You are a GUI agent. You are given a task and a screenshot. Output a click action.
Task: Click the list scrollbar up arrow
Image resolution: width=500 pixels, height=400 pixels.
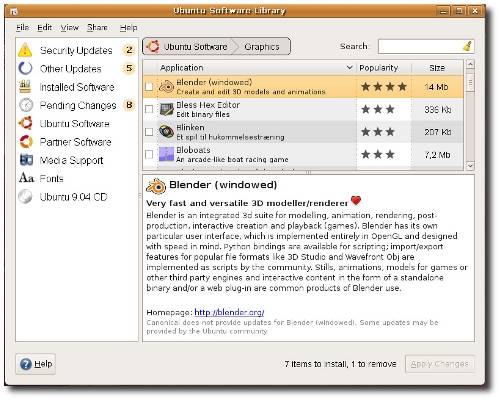(470, 64)
